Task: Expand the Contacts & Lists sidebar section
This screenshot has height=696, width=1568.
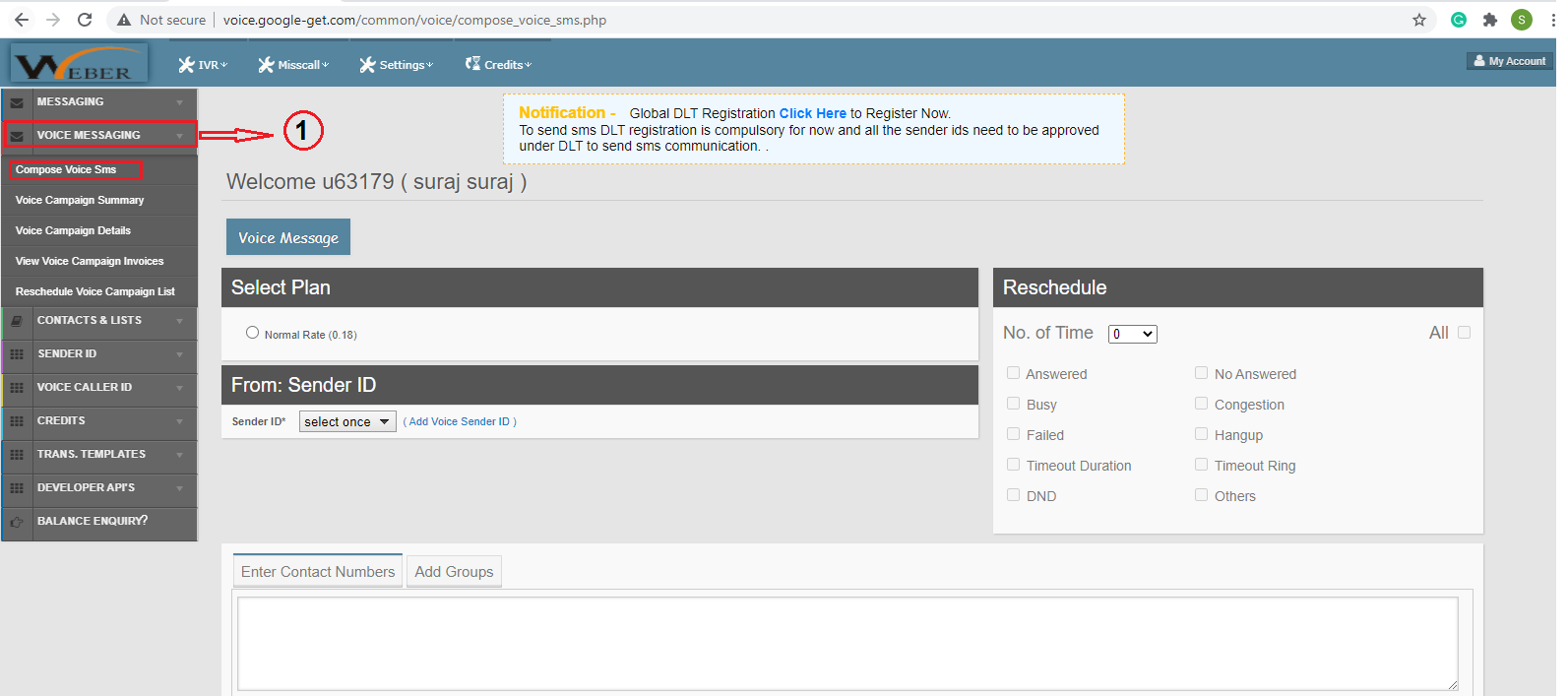Action: [x=98, y=321]
